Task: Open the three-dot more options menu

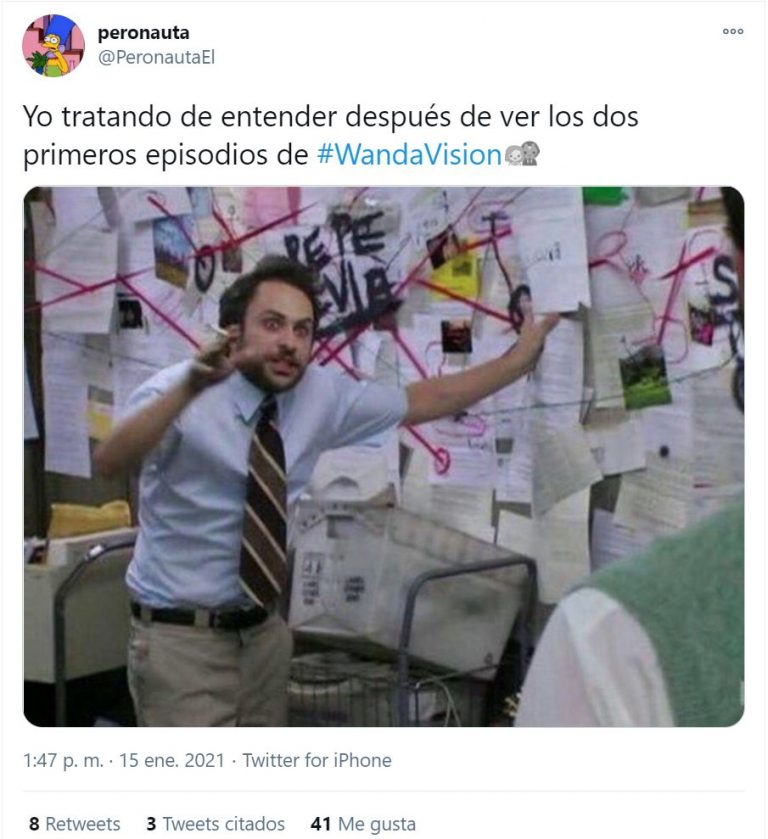Action: pyautogui.click(x=733, y=32)
